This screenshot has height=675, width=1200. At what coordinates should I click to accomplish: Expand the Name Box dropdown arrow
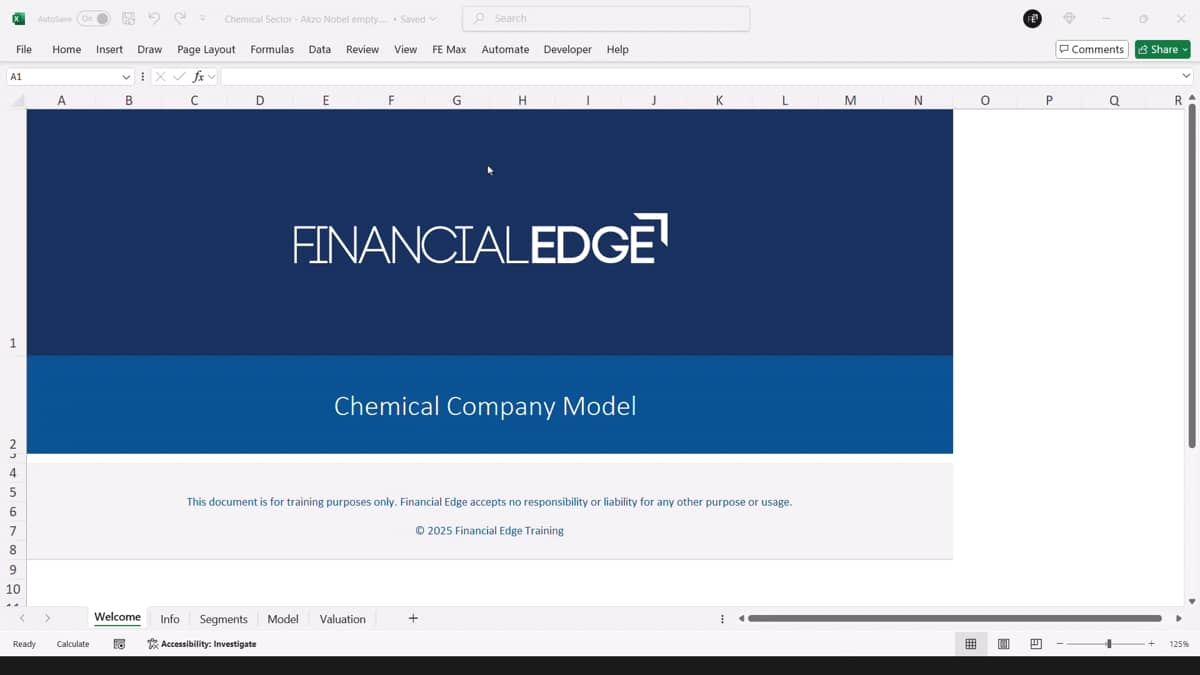point(126,76)
